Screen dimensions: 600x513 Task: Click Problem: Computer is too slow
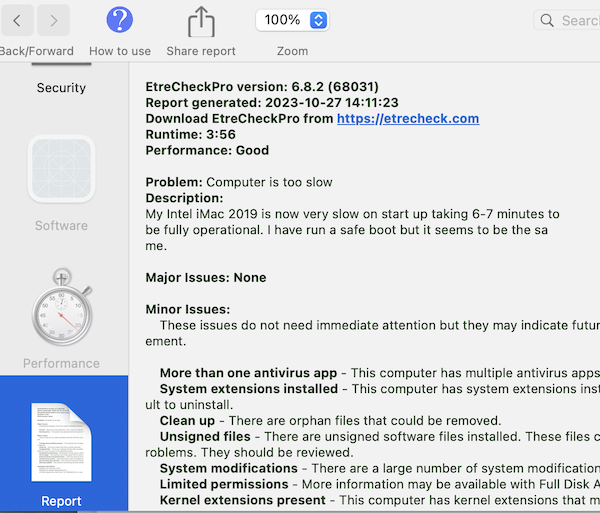[x=239, y=182]
